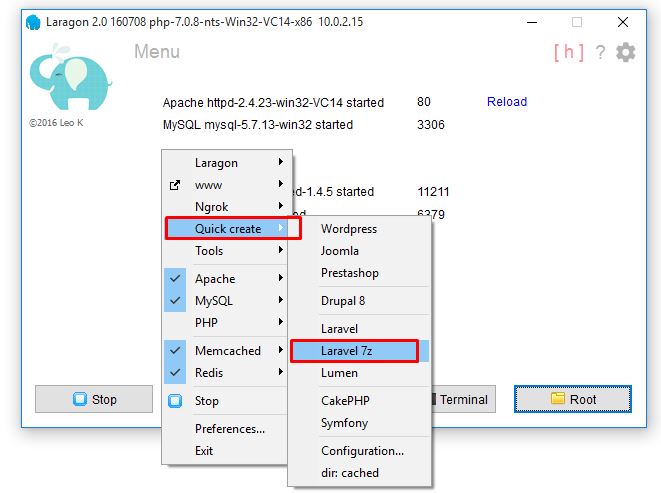Viewport: 661px width, 493px height.
Task: Expand the MySQL submenu arrow
Action: (281, 300)
